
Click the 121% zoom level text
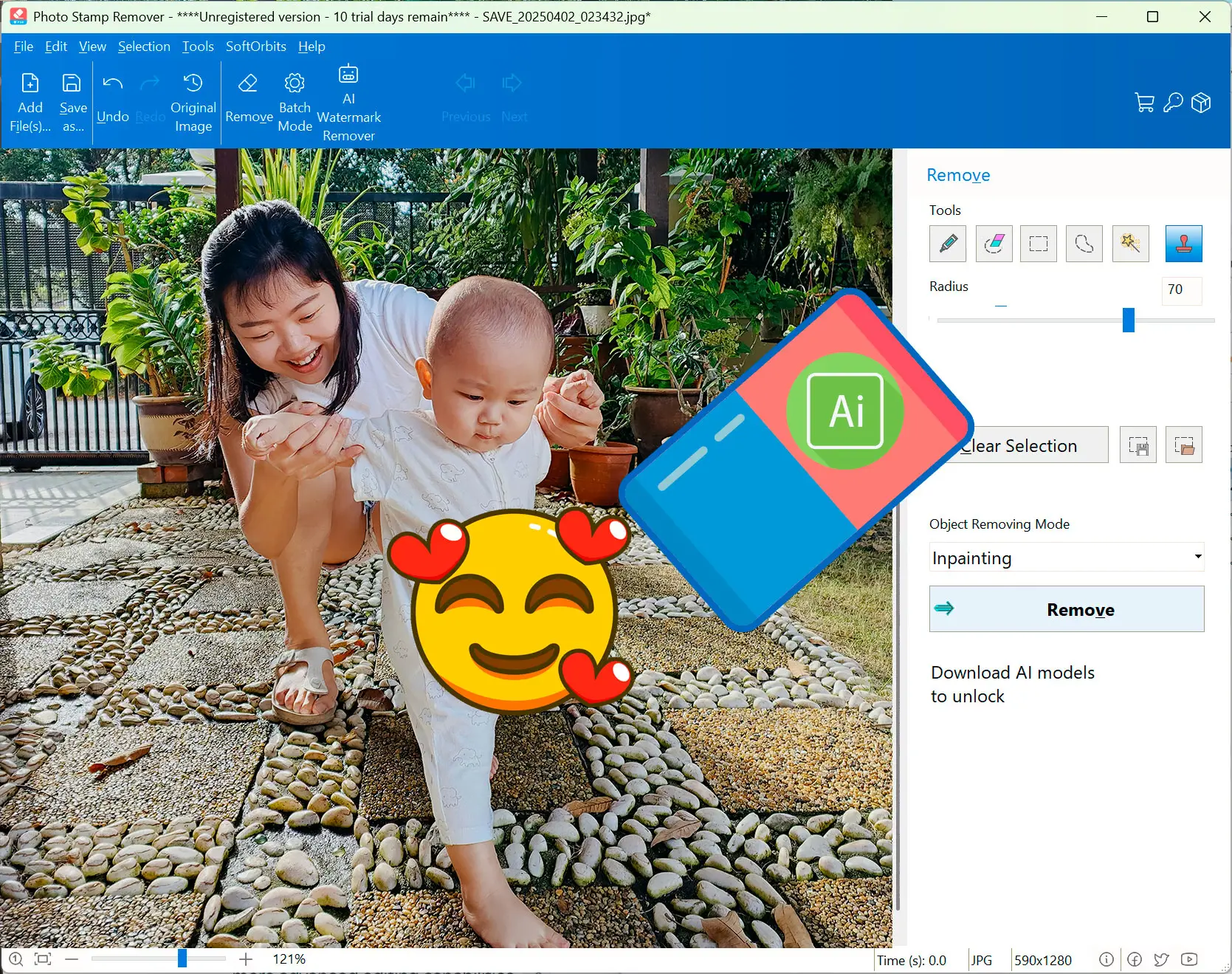tap(289, 959)
